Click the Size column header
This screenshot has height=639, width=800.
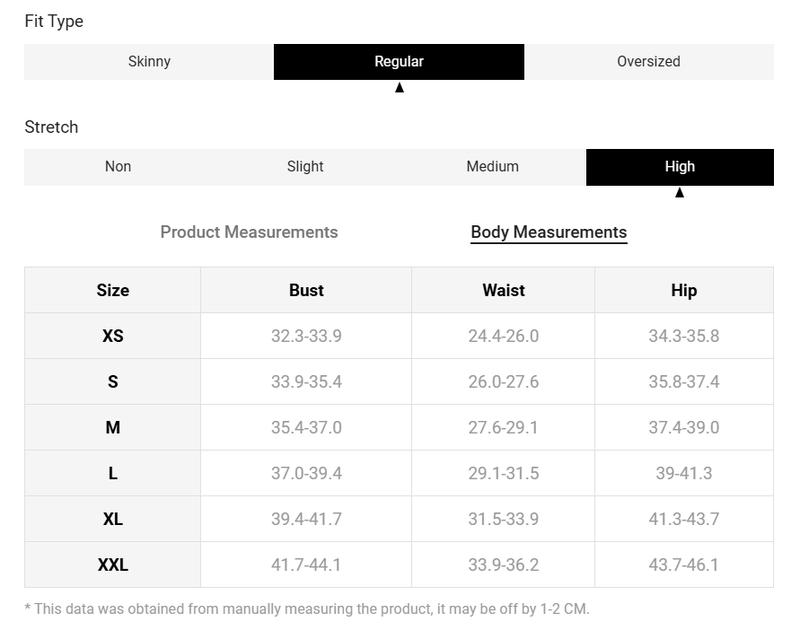113,290
